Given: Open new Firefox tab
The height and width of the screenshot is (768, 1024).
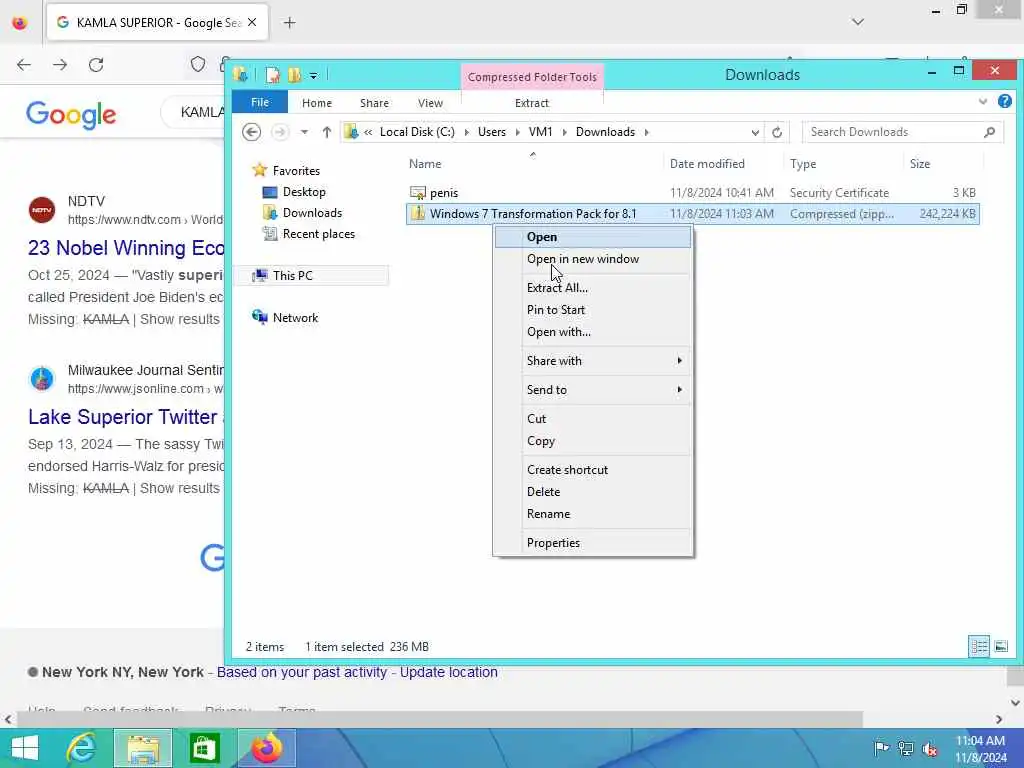Looking at the screenshot, I should pyautogui.click(x=290, y=23).
